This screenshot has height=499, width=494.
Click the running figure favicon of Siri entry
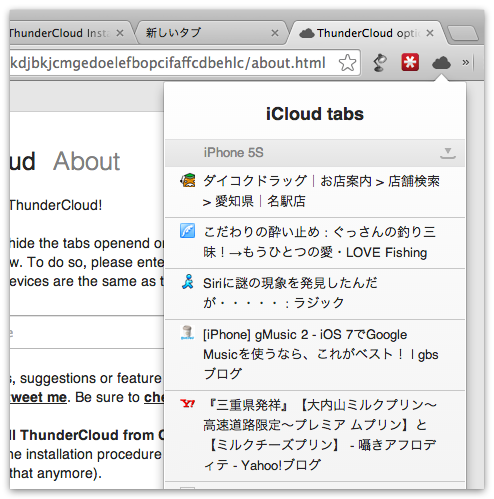point(188,282)
